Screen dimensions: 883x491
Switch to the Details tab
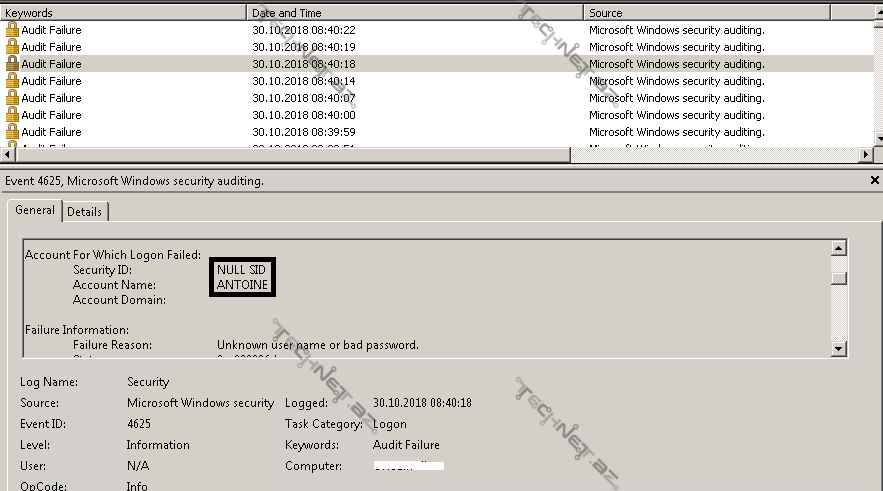click(x=85, y=212)
